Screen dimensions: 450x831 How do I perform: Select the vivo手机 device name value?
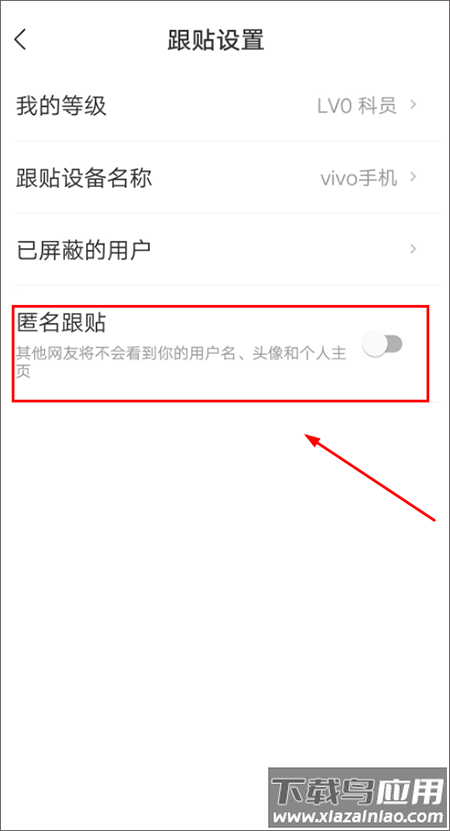point(359,178)
